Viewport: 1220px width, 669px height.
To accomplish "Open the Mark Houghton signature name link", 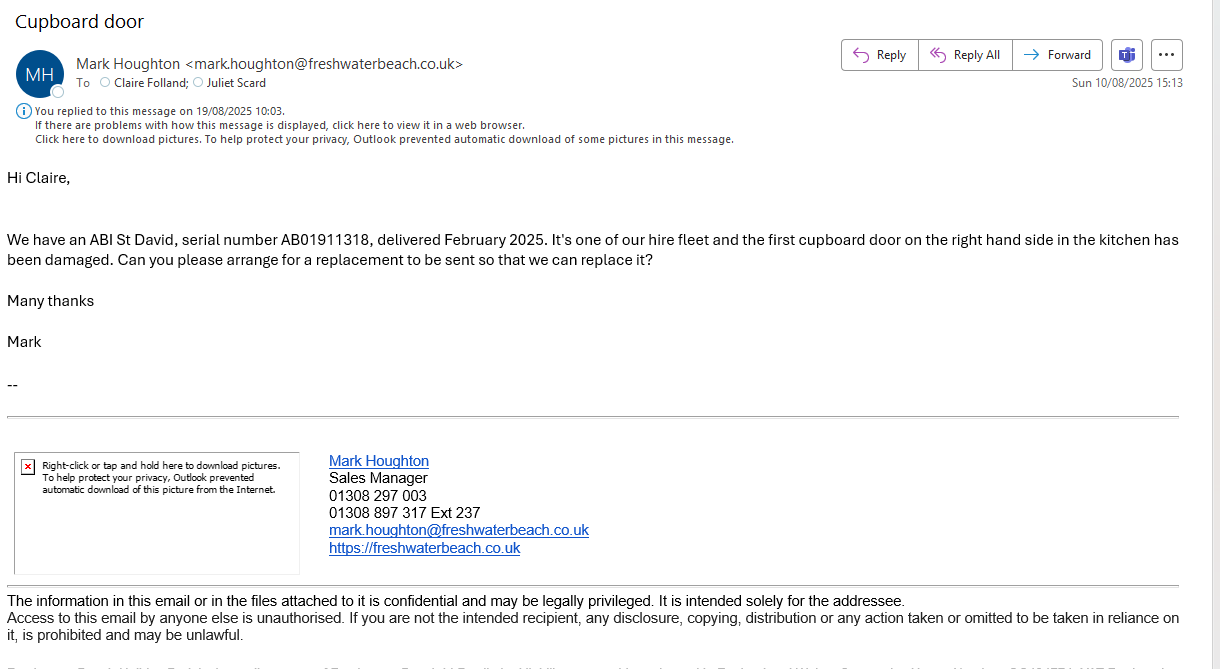I will [378, 461].
